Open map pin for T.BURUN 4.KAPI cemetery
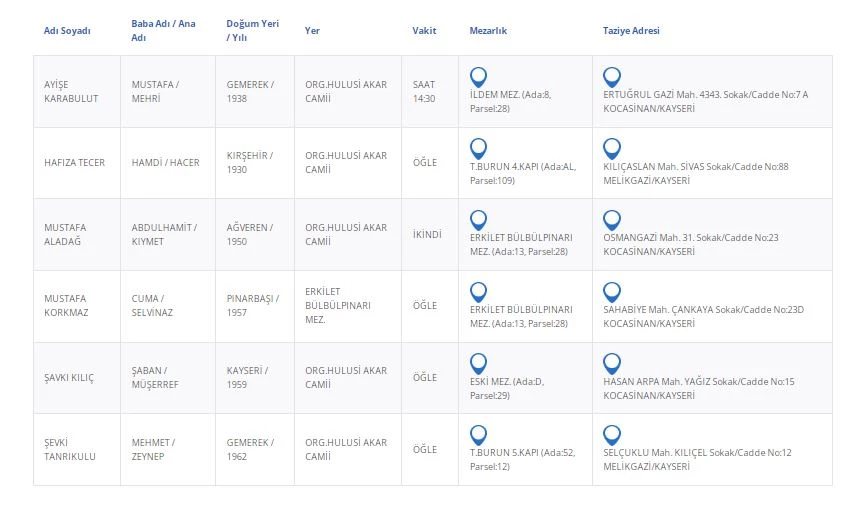 pyautogui.click(x=478, y=148)
